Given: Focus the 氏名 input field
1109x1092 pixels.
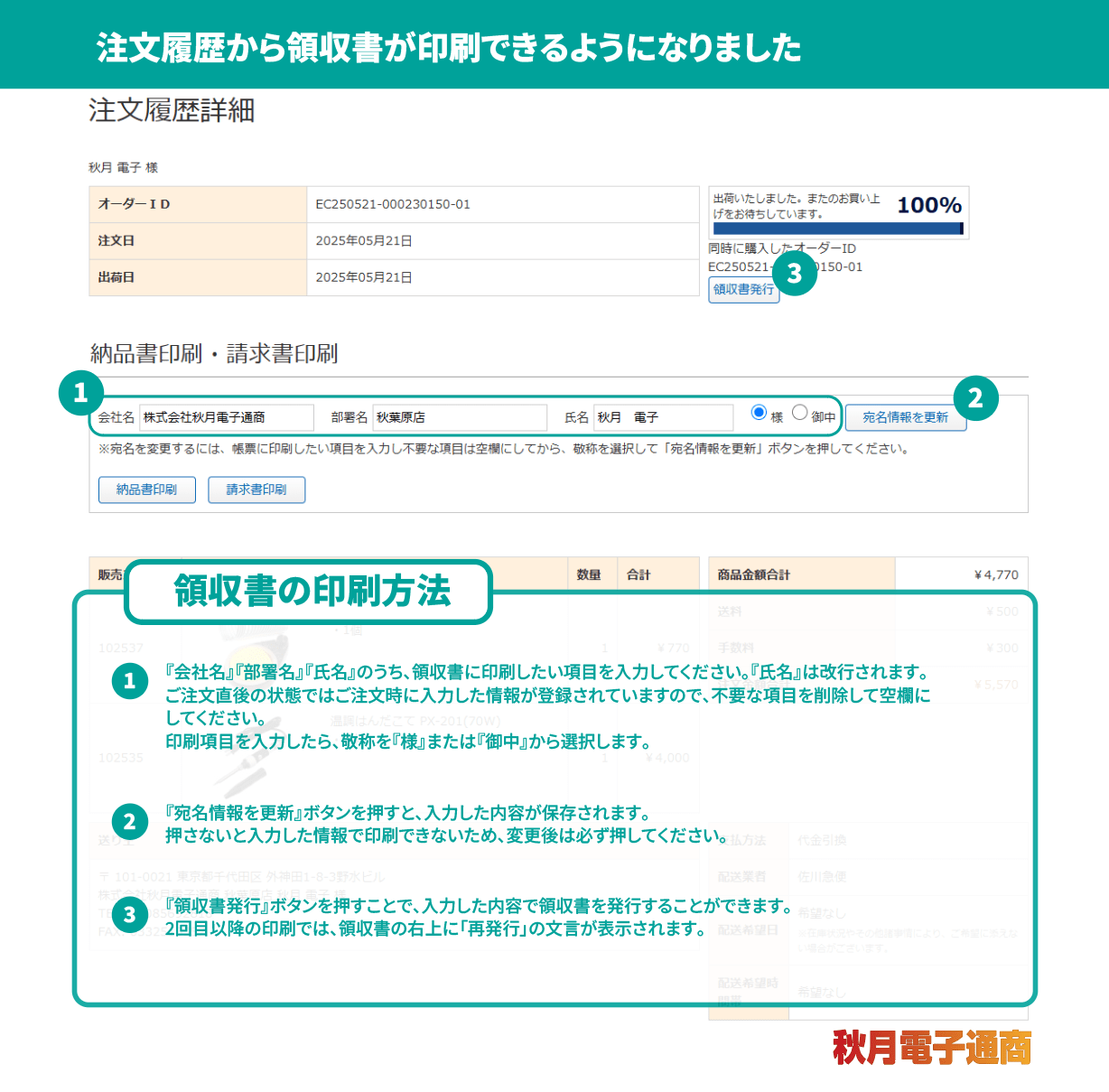Looking at the screenshot, I should coord(664,417).
